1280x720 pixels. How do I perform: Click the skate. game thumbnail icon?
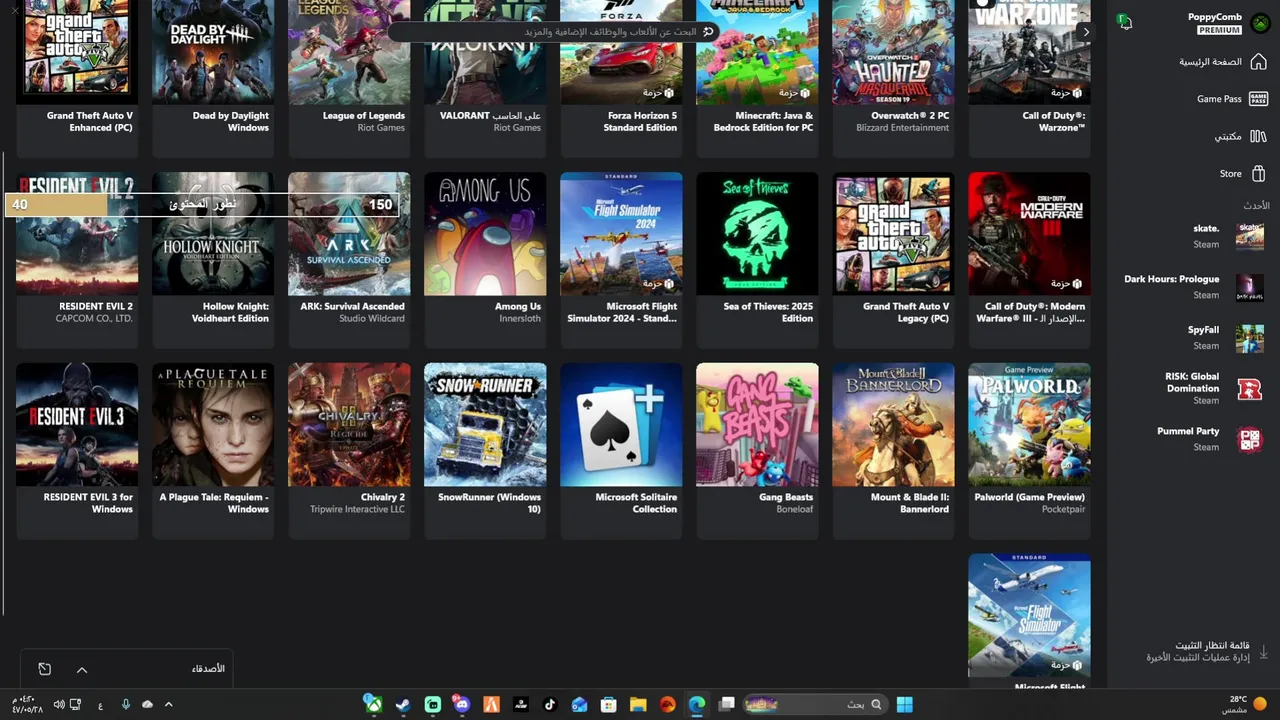point(1250,236)
